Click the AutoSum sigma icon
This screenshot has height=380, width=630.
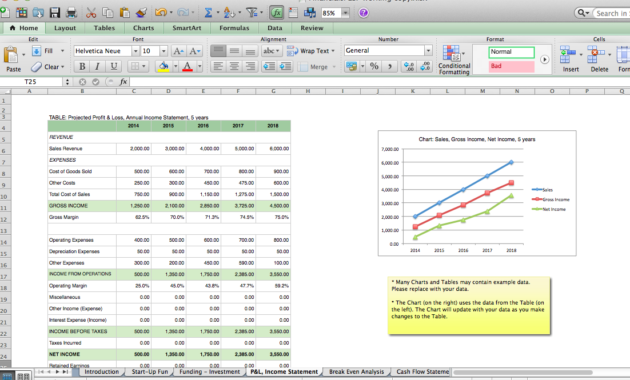[x=208, y=13]
